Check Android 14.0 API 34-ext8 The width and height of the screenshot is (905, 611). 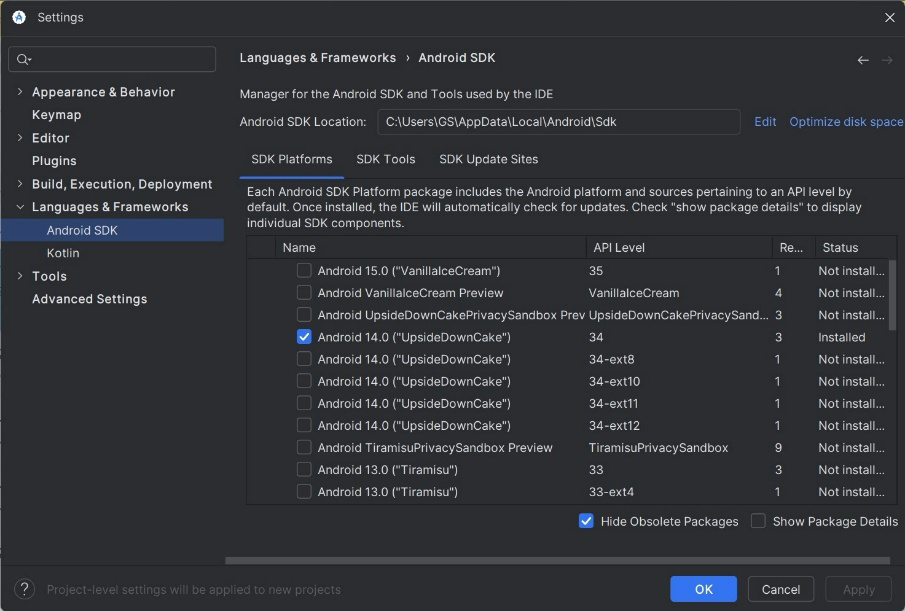tap(304, 359)
